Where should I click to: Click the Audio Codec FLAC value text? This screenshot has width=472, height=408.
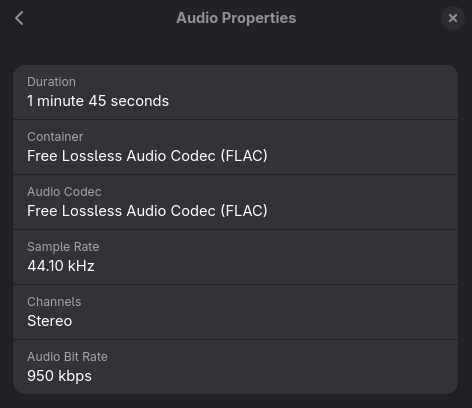coord(147,211)
